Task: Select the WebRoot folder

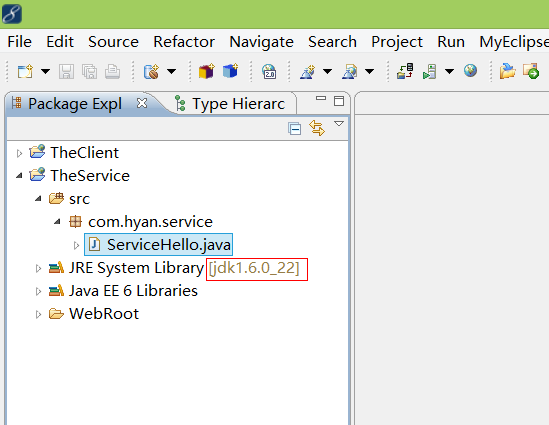Action: (104, 314)
